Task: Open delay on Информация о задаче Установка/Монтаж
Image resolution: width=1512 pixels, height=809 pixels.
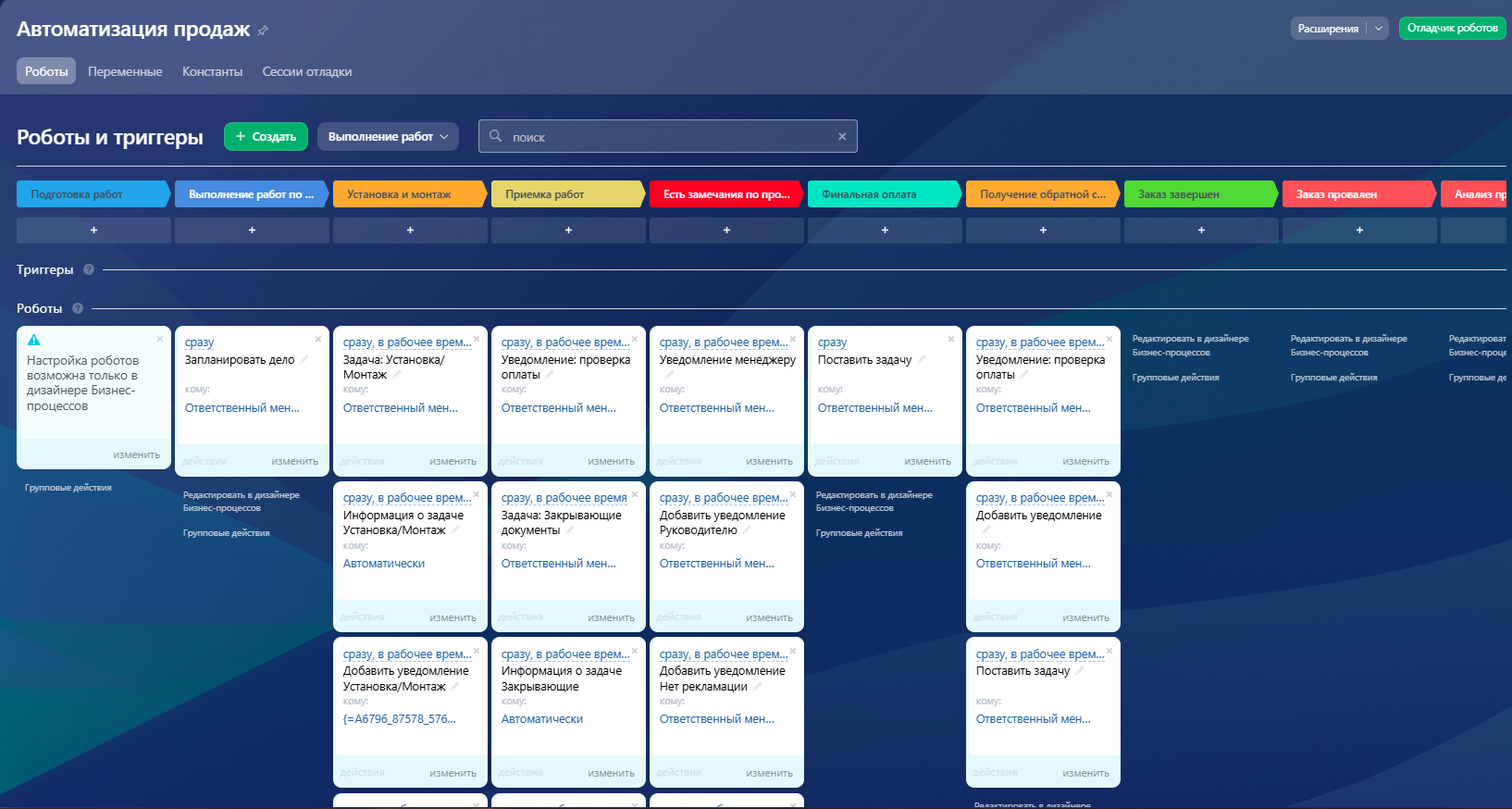Action: pos(407,498)
